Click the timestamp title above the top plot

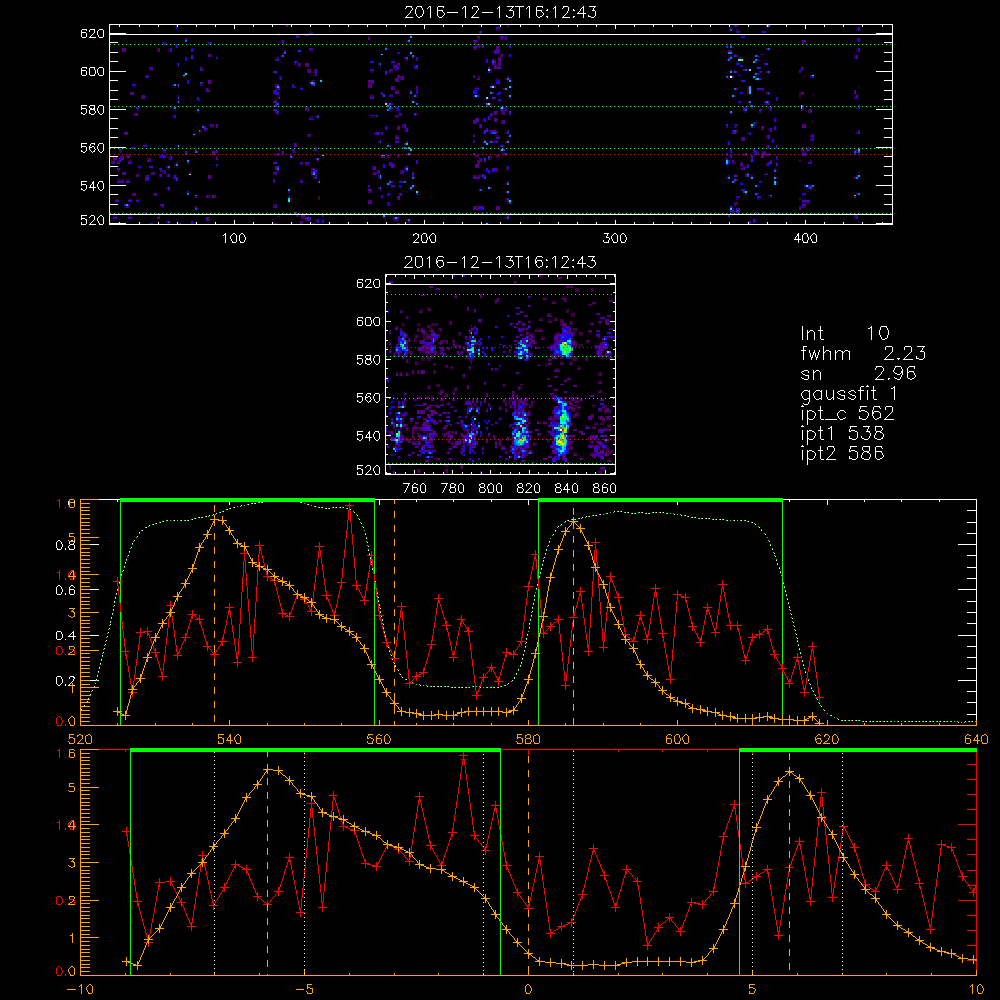point(501,12)
